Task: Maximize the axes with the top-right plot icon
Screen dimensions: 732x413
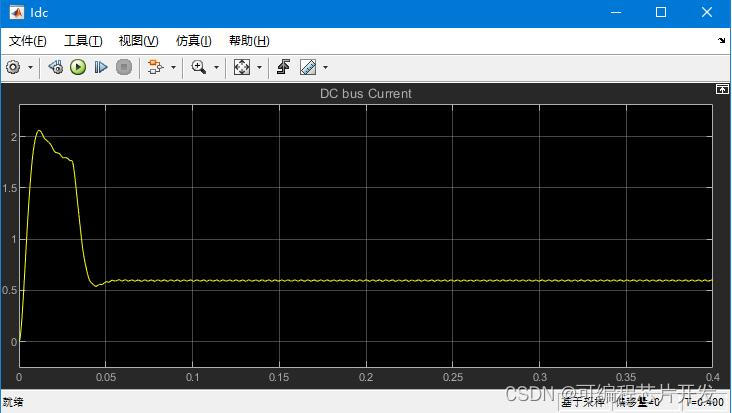Action: tap(722, 89)
